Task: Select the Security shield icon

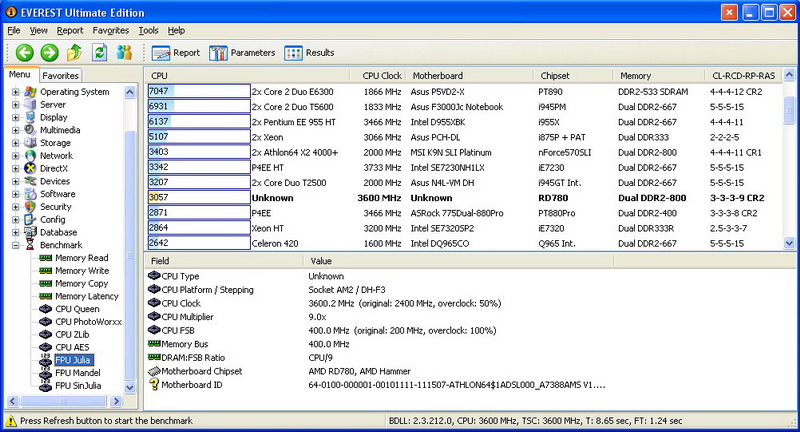Action: [x=31, y=207]
